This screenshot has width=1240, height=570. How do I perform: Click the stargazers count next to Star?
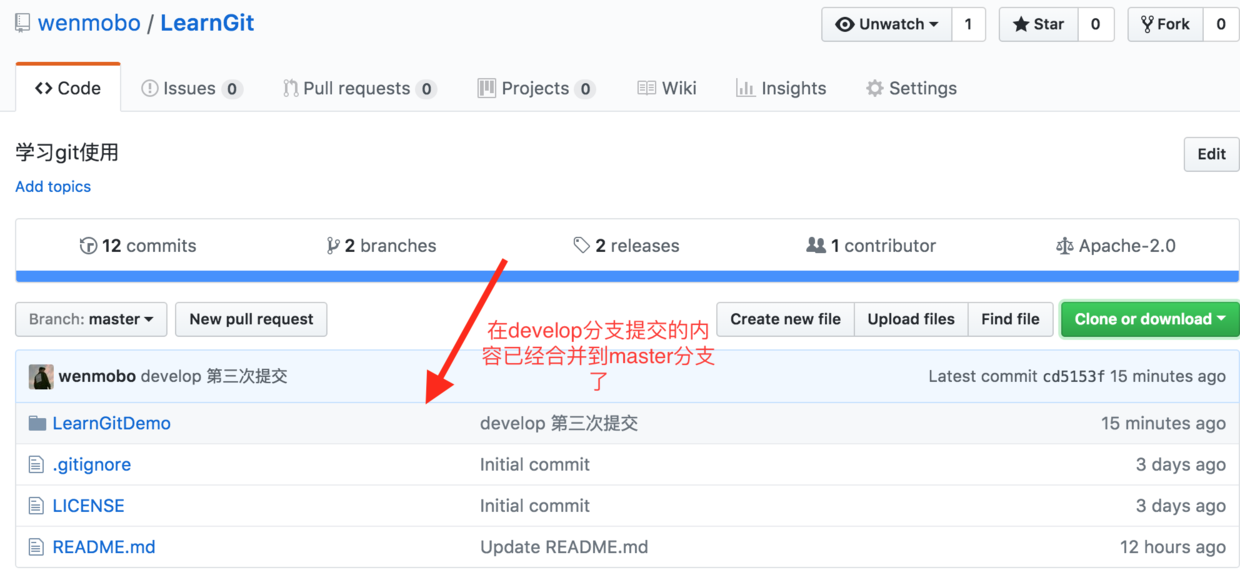[x=1095, y=25]
